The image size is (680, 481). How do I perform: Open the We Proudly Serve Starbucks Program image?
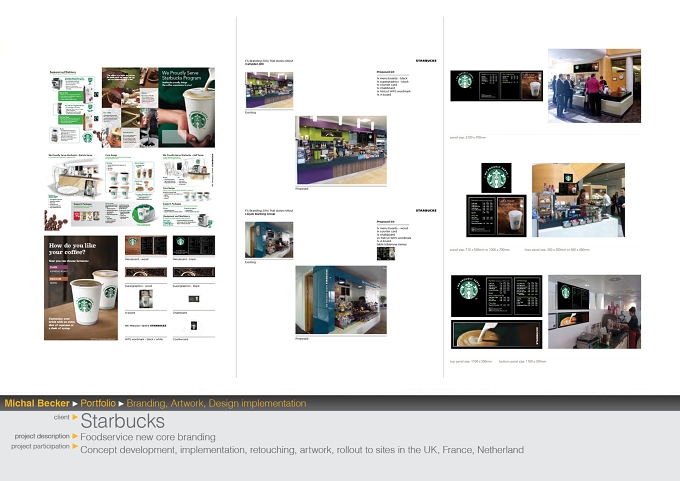(186, 107)
